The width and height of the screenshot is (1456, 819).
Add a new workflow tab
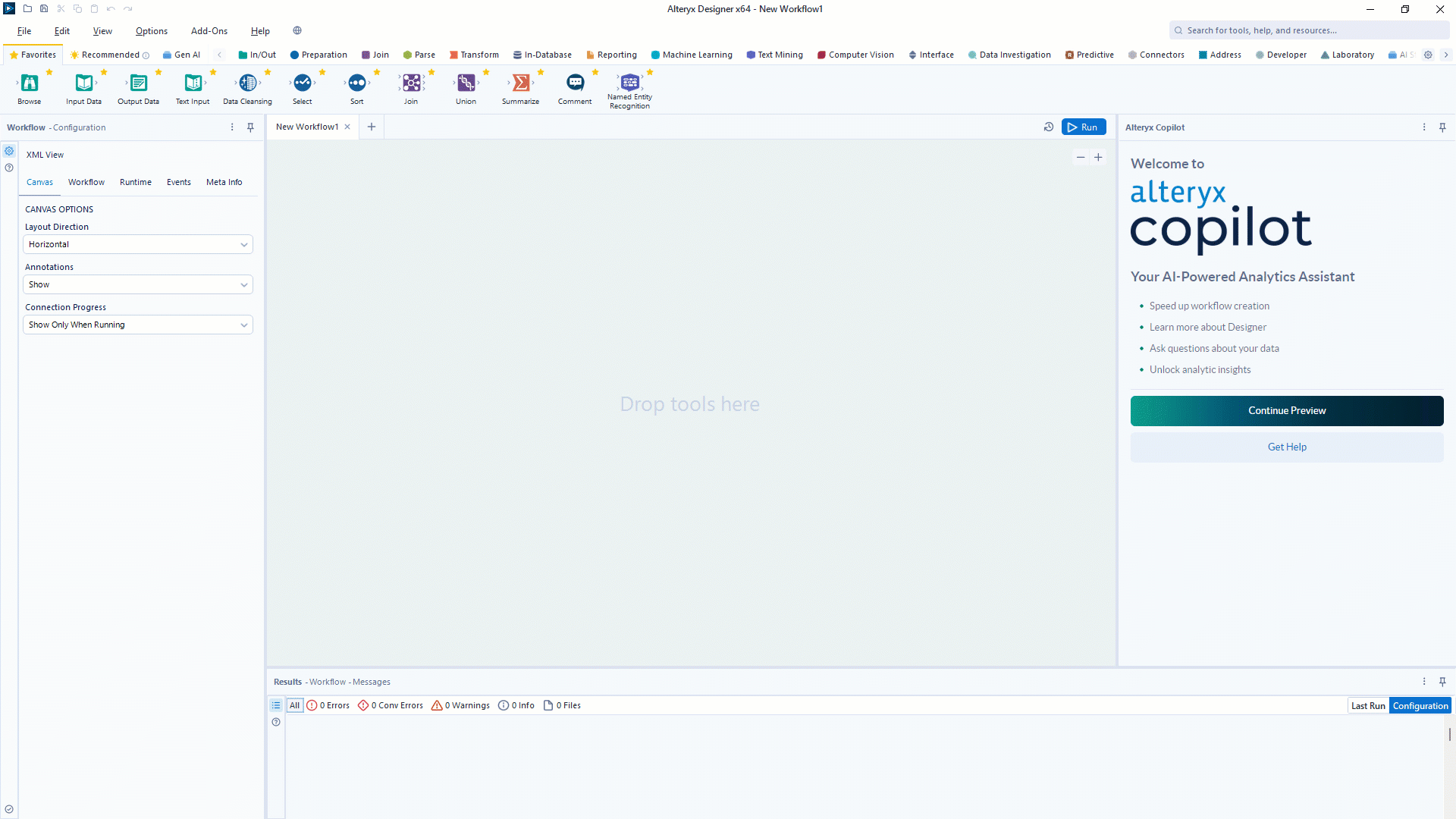[372, 127]
